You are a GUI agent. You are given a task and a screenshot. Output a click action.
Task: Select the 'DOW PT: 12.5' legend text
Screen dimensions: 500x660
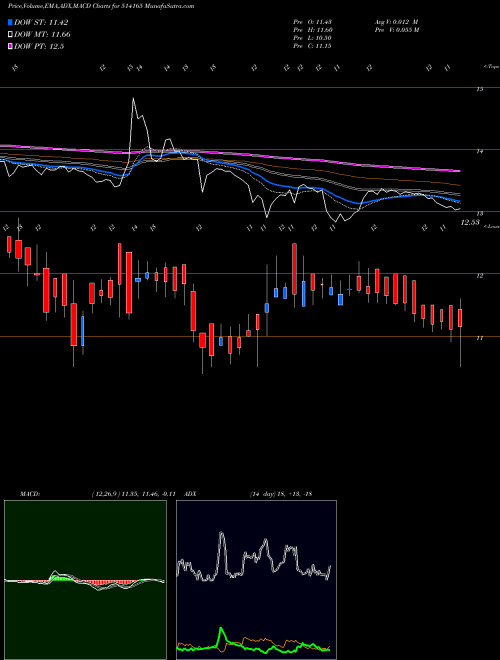pos(39,46)
